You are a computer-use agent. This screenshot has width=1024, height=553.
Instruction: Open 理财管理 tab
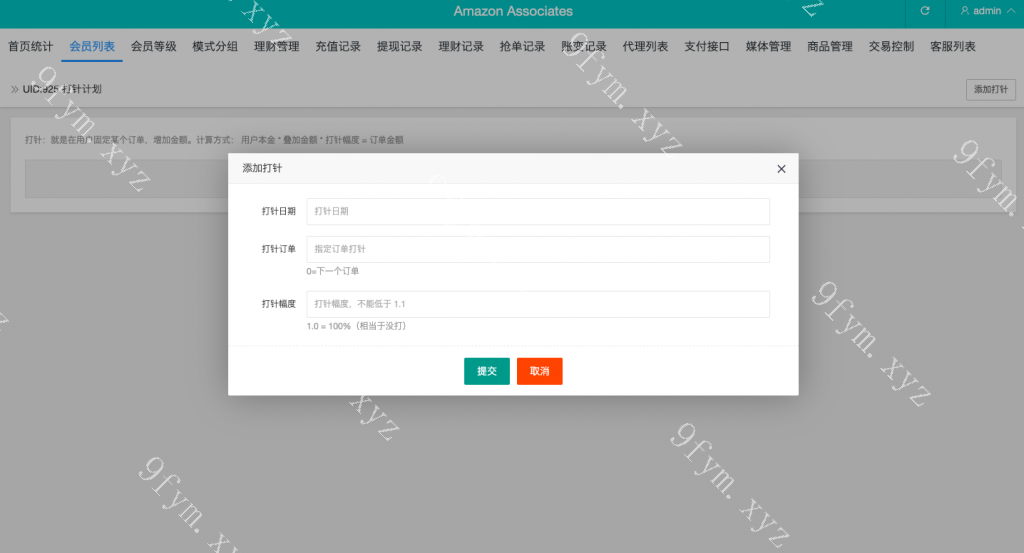276,46
